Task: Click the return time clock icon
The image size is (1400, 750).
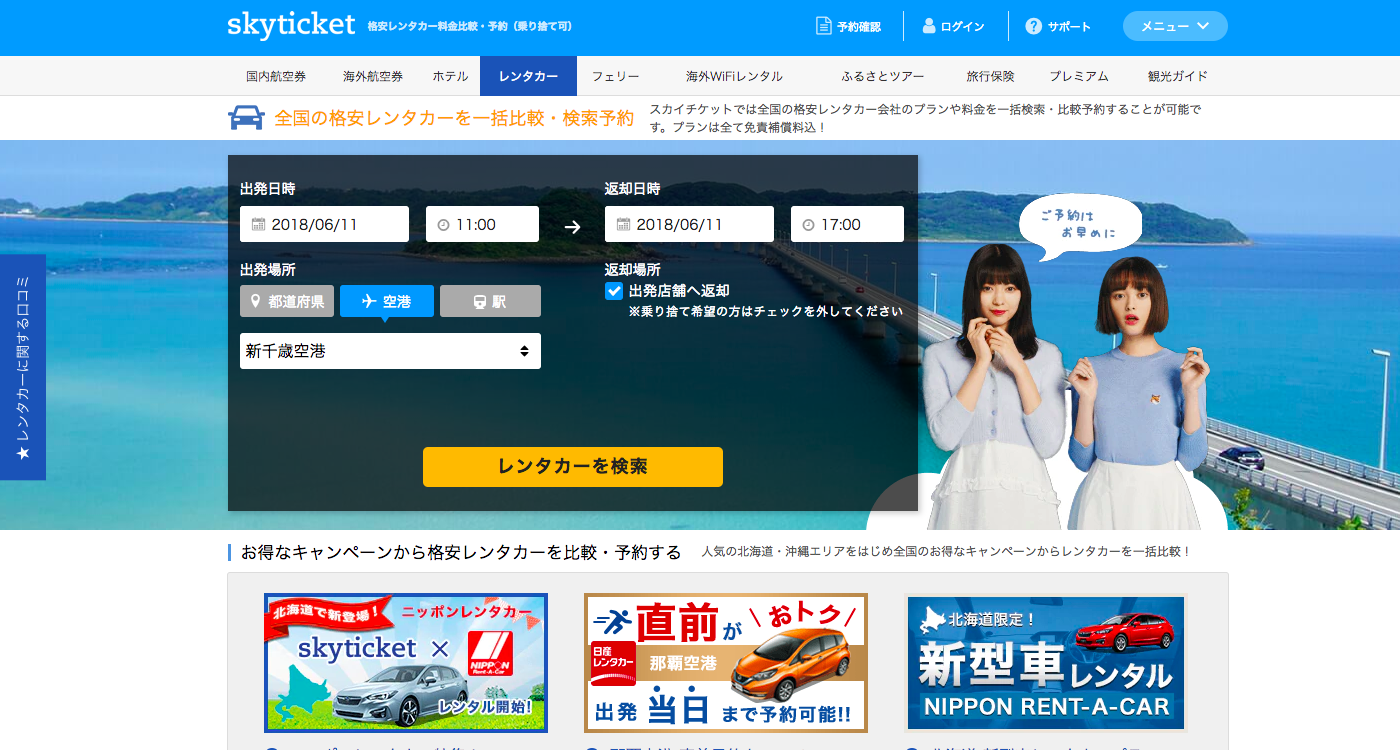Action: pyautogui.click(x=808, y=225)
